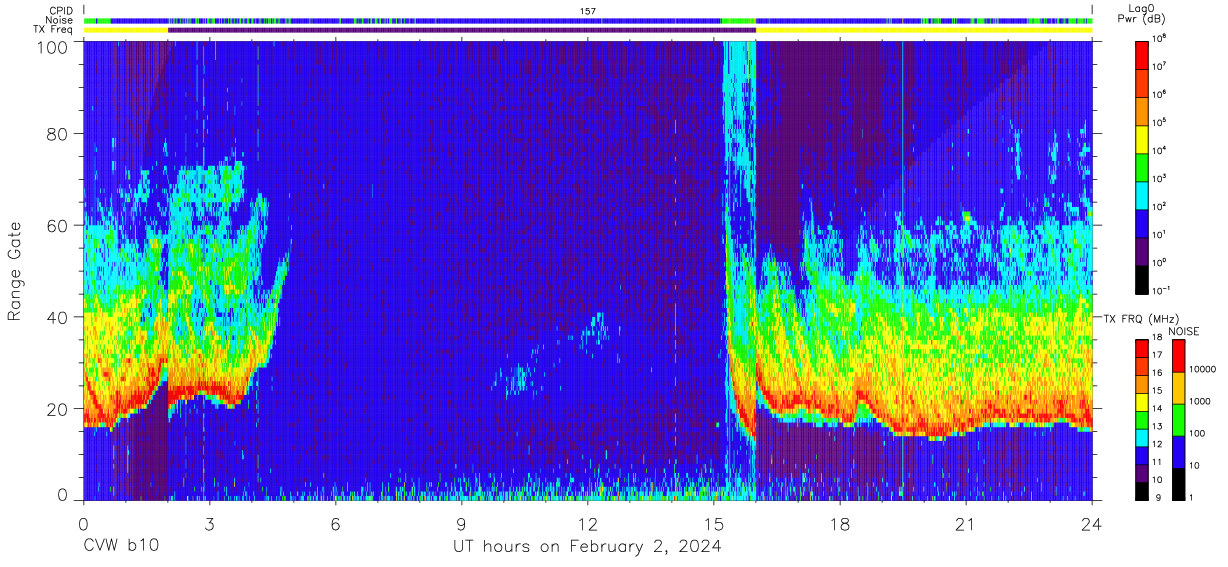Click range gate tick 60 on the y-axis
The width and height of the screenshot is (1228, 567).
tap(58, 226)
